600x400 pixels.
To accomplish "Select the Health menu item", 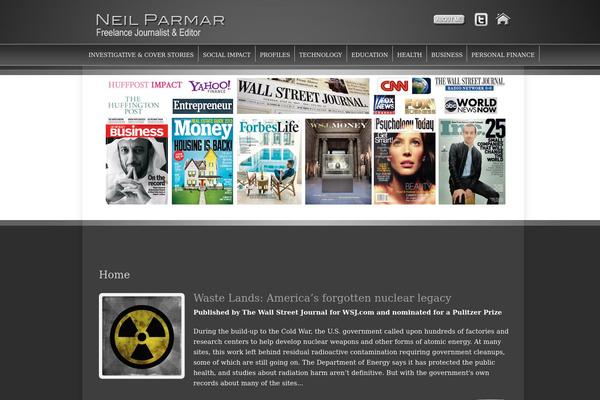I will tap(409, 55).
